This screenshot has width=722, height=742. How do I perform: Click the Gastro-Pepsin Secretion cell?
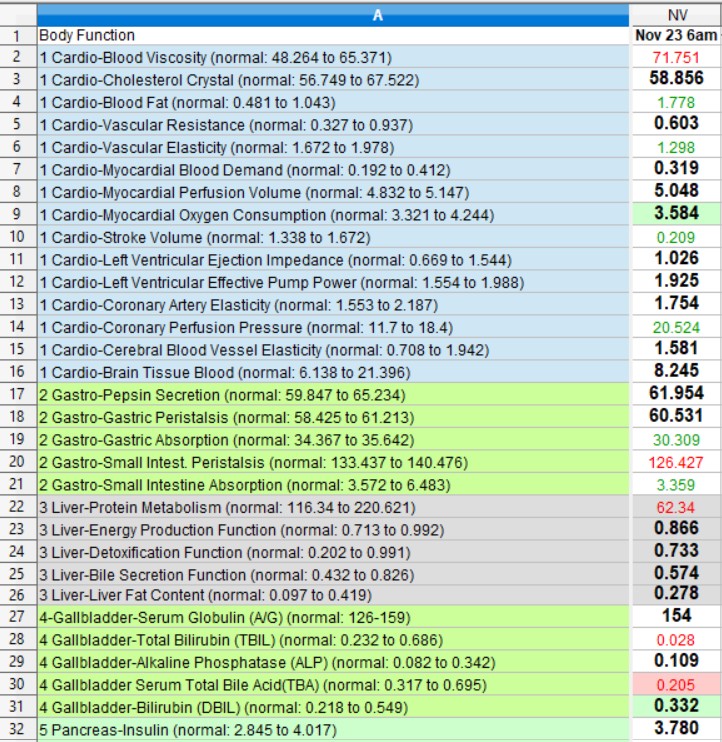[x=222, y=394]
